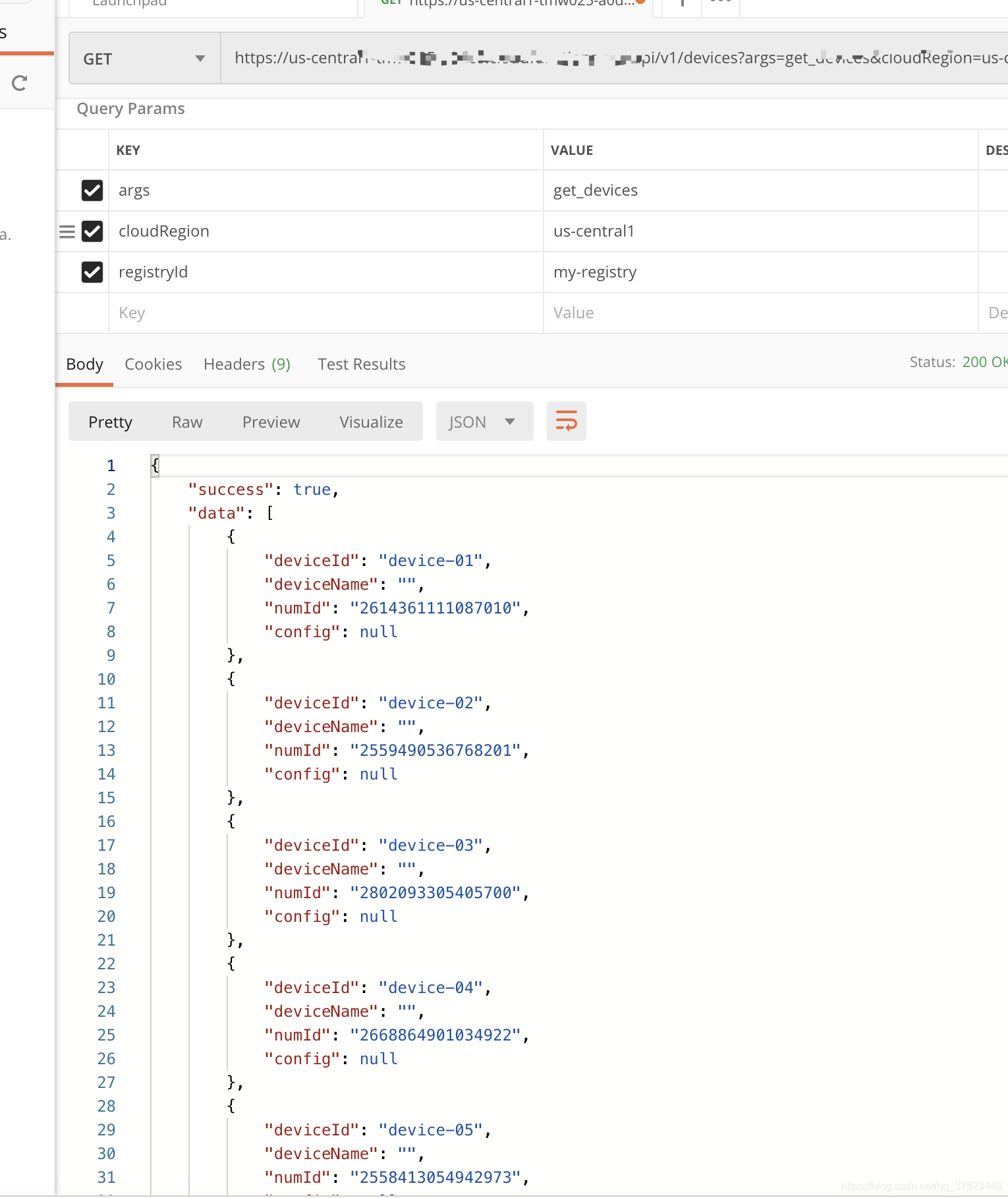
Task: Click the "device-05" deviceId value
Action: pos(431,1130)
